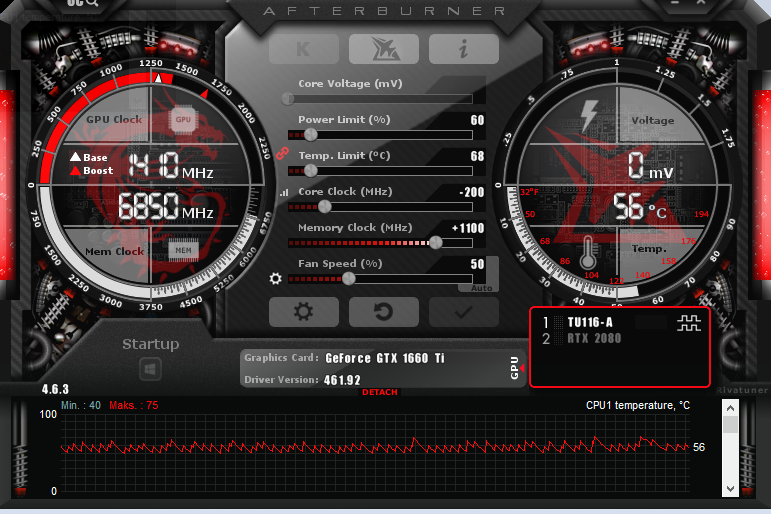Screen dimensions: 771x514
Task: Click the Min. : 40 readout
Action: click(x=81, y=405)
